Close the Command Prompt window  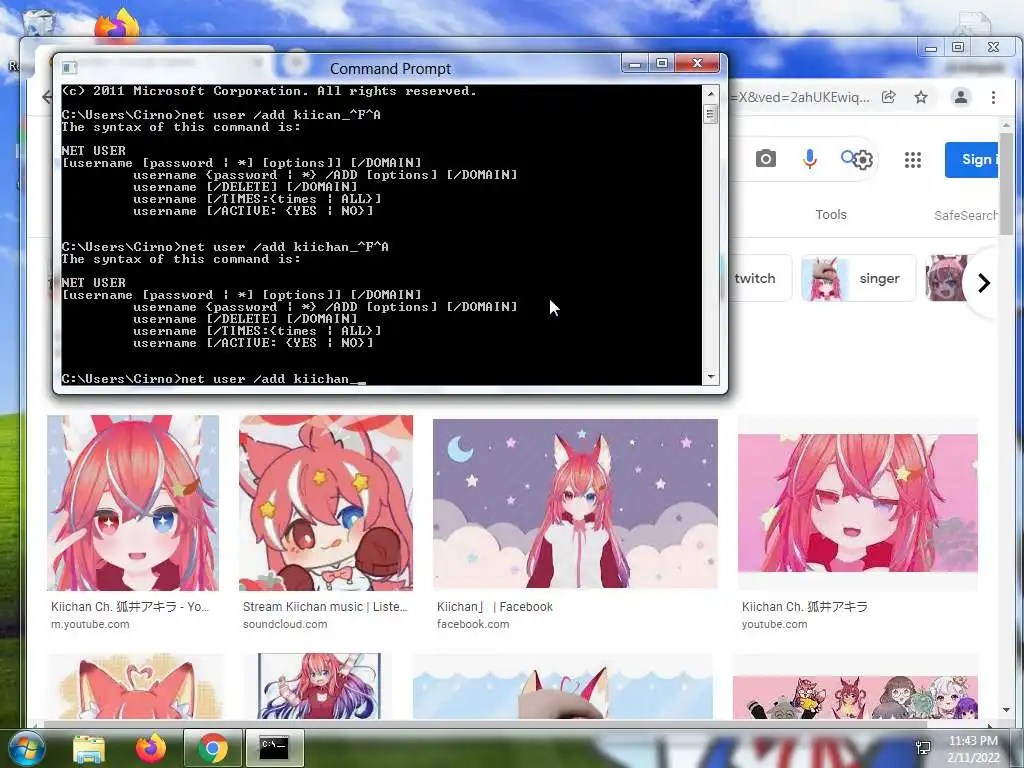[x=697, y=63]
